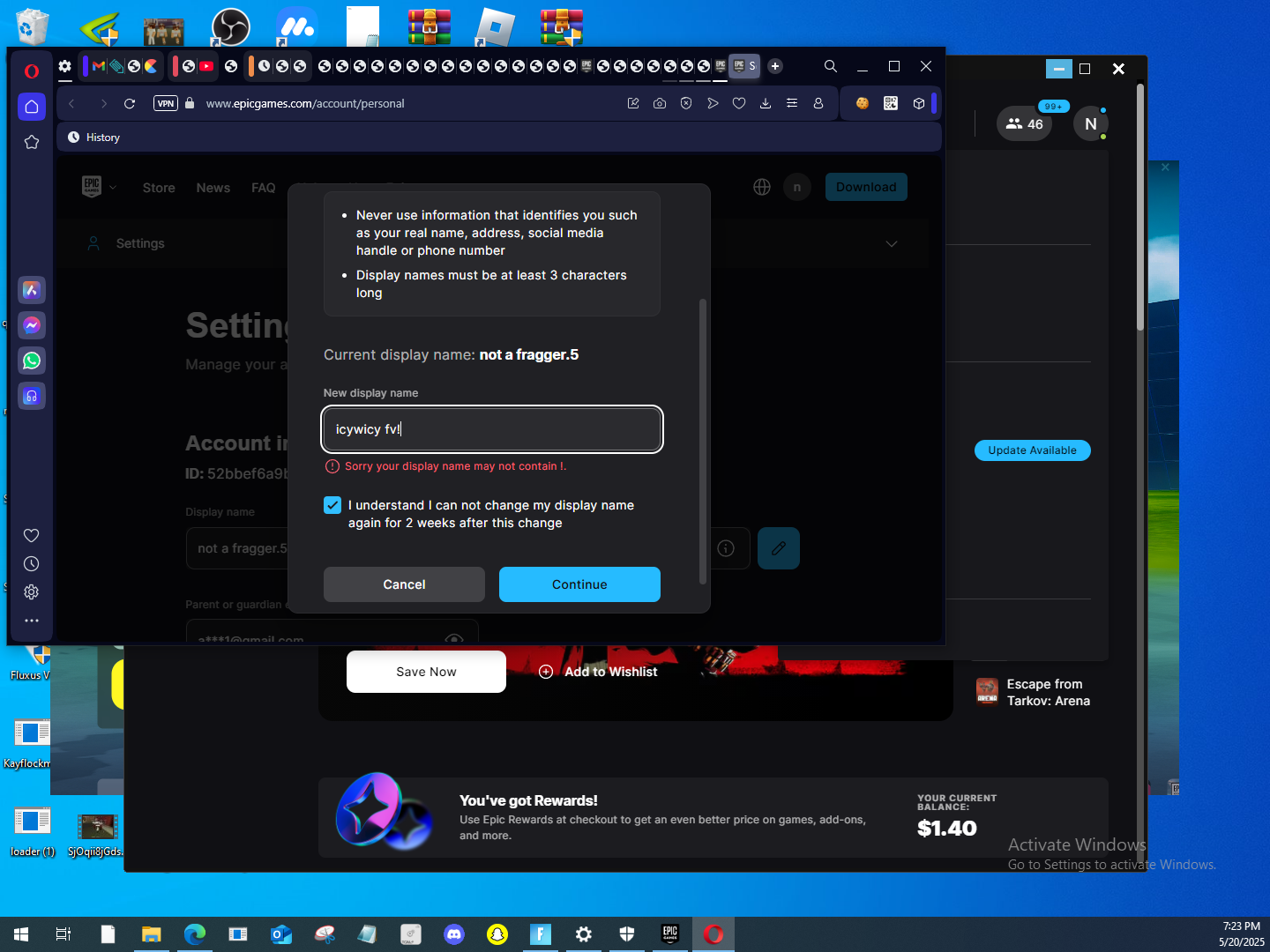Click the dialog's vertical scrollbar
Screen dimensions: 1270x952
703,441
